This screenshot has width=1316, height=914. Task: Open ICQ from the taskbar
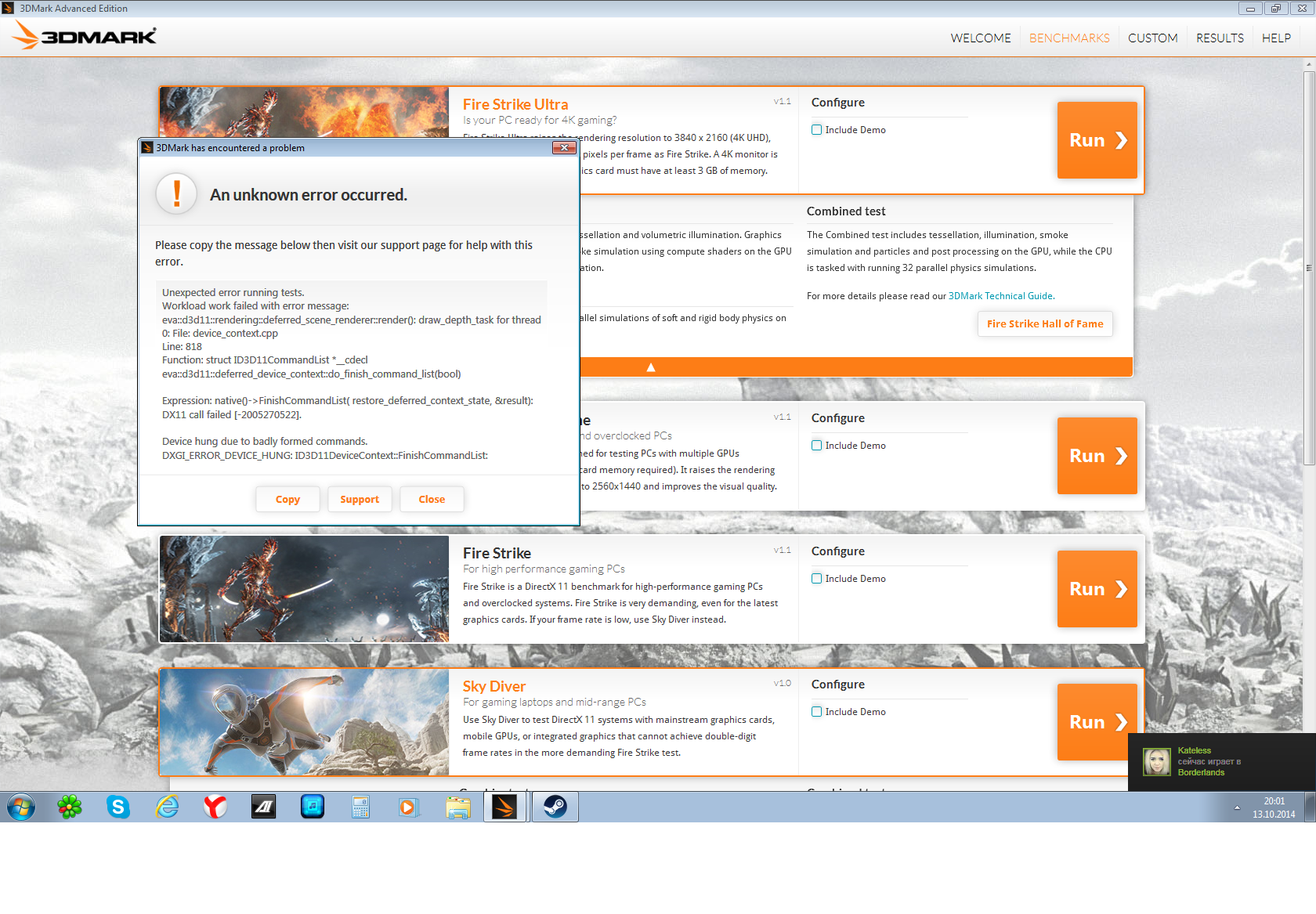point(70,807)
